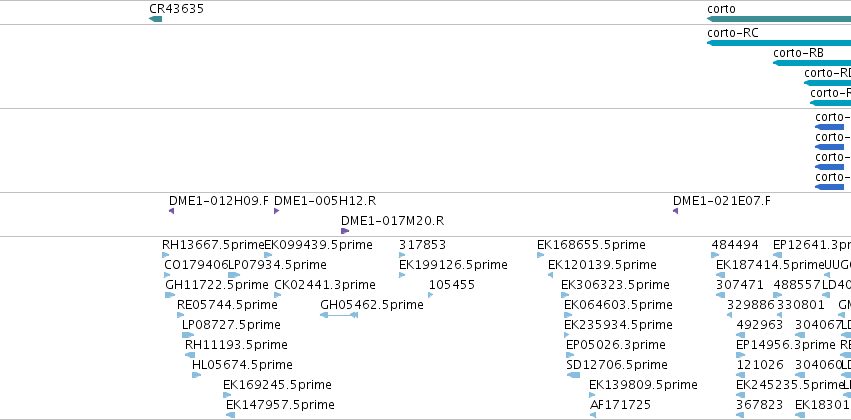Viewport: 851px width, 420px height.
Task: Click the EP05026.3prime EST arrow
Action: [570, 355]
